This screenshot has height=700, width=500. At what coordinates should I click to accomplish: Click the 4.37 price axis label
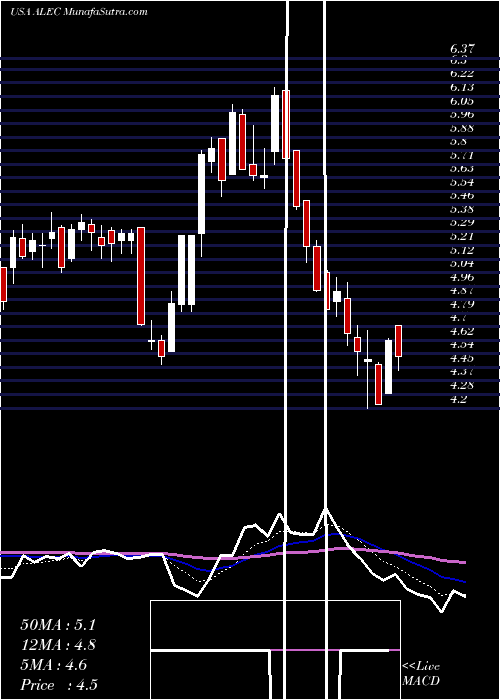point(462,371)
